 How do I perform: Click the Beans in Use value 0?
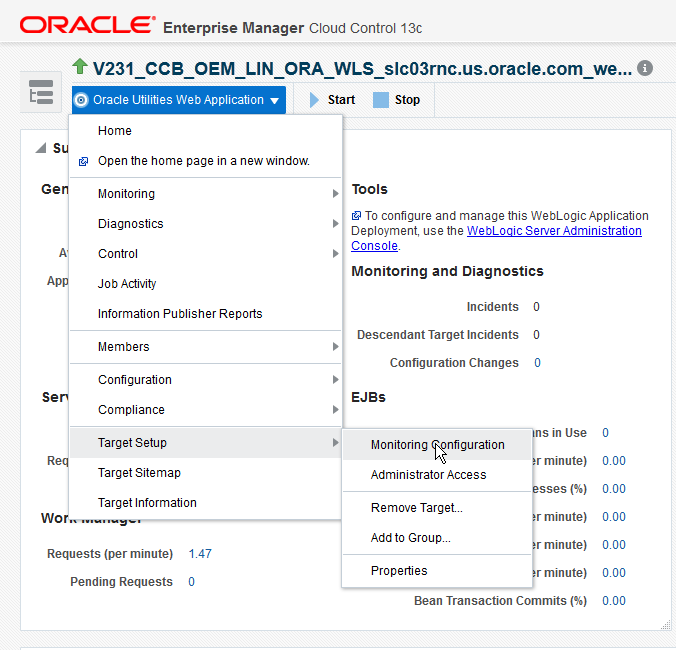(605, 433)
